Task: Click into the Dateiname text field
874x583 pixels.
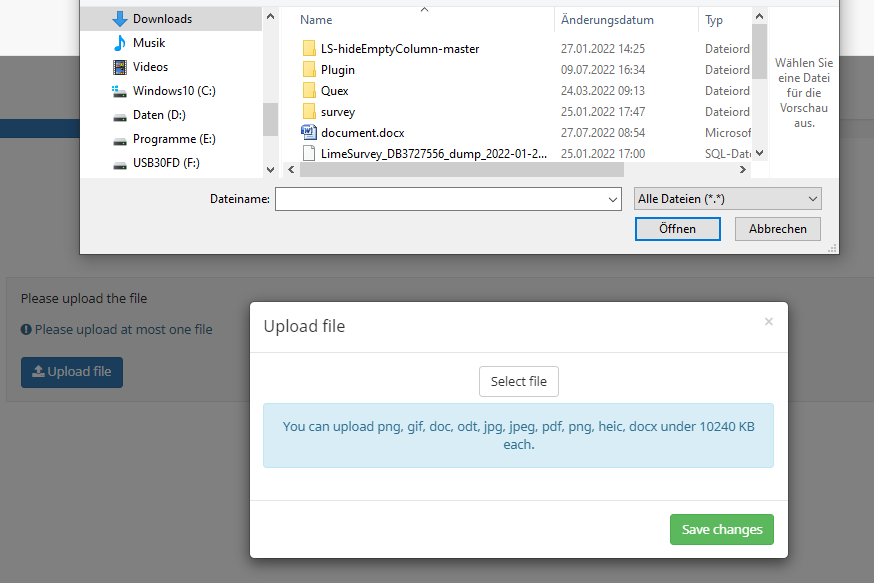Action: pyautogui.click(x=440, y=200)
